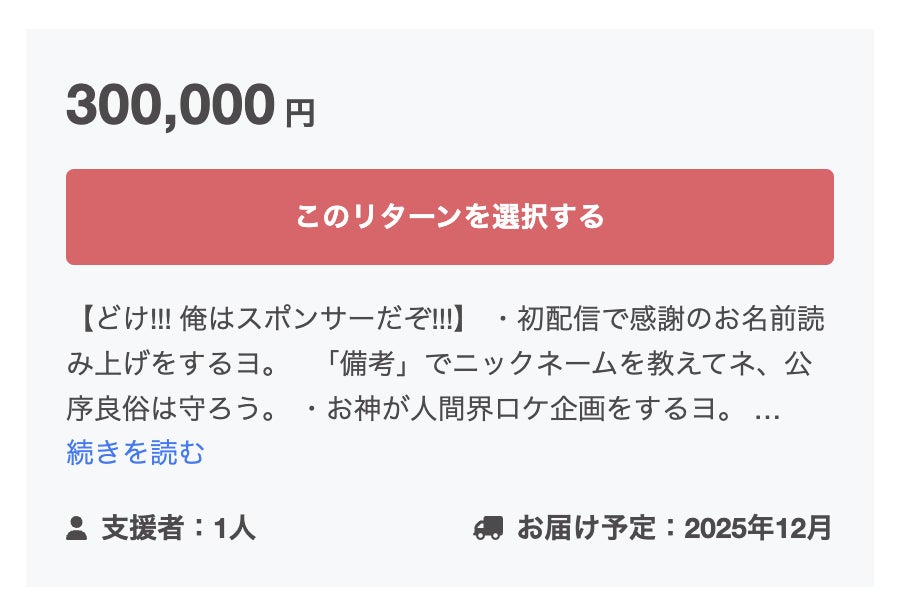The width and height of the screenshot is (910, 602).
Task: Click the 【どけ!!! 俺はスポンサーだぞ!!!】 title text
Action: 270,321
